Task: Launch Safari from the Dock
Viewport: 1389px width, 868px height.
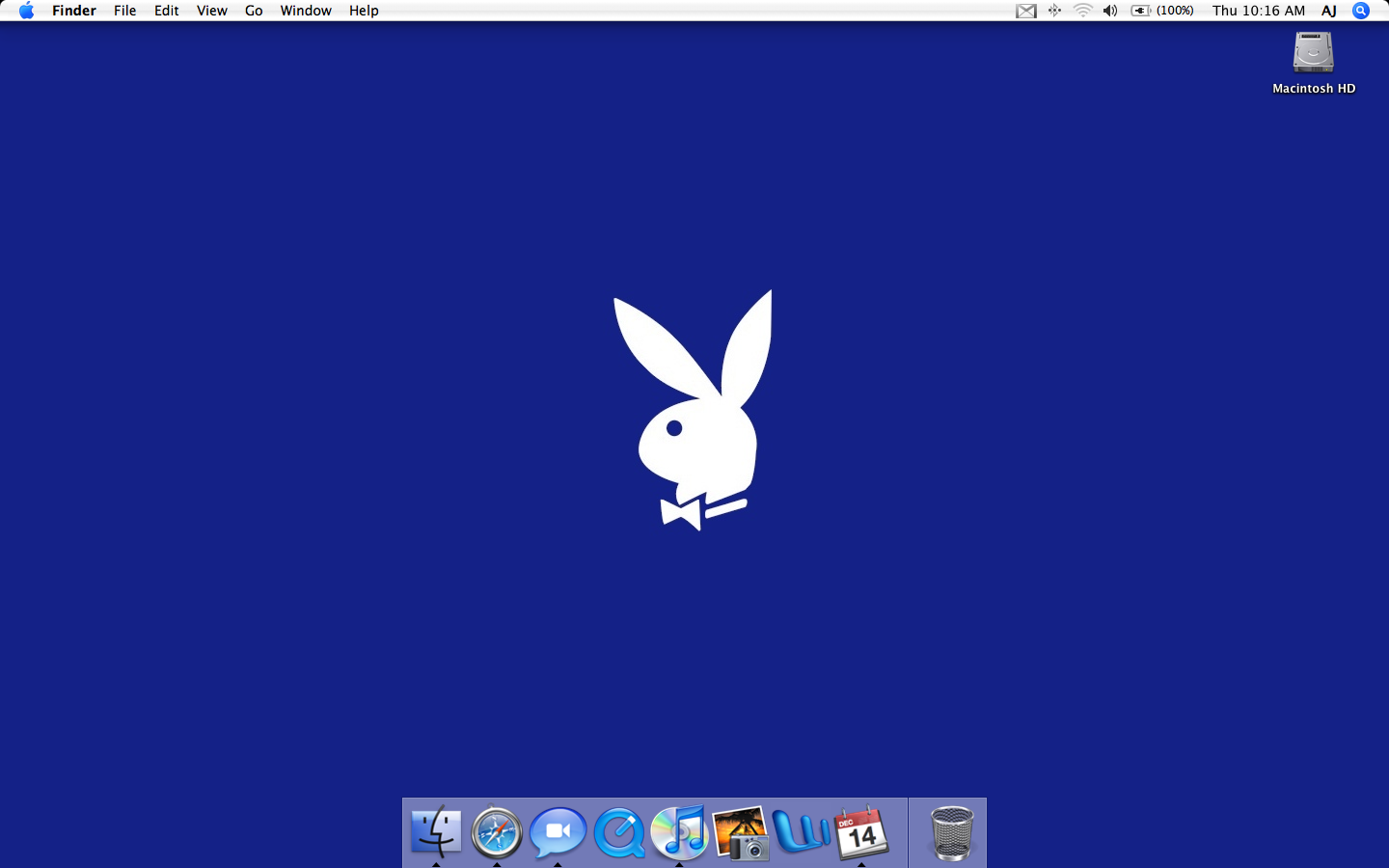Action: [x=497, y=831]
